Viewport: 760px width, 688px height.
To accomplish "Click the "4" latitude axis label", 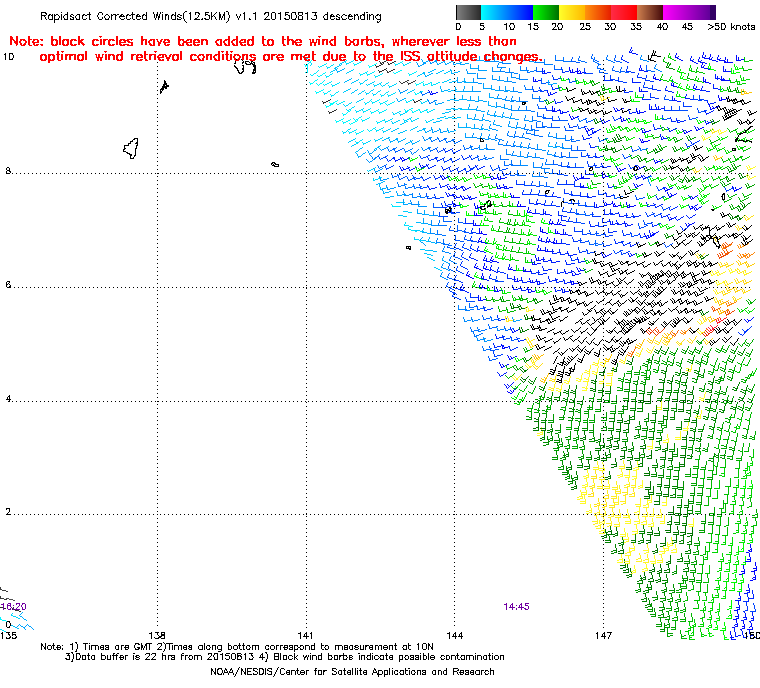I will click(8, 399).
